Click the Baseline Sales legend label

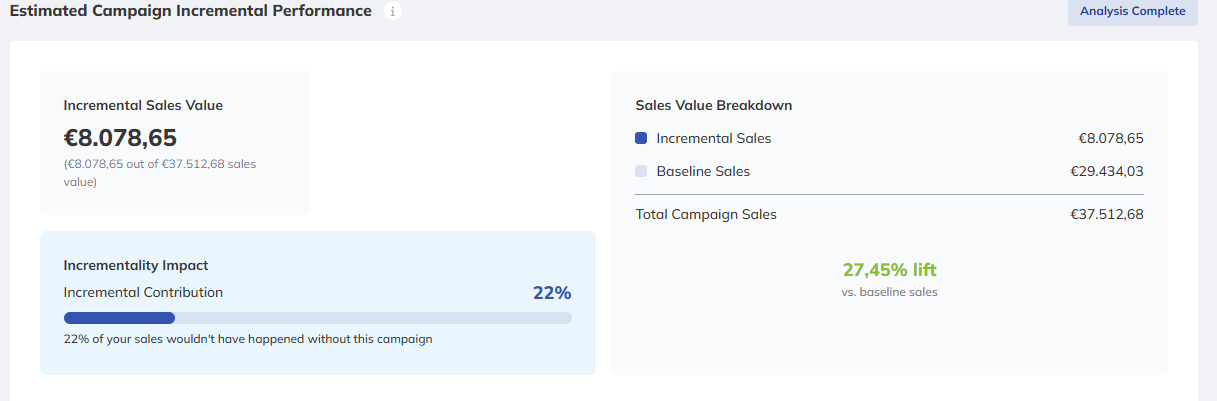pos(703,171)
